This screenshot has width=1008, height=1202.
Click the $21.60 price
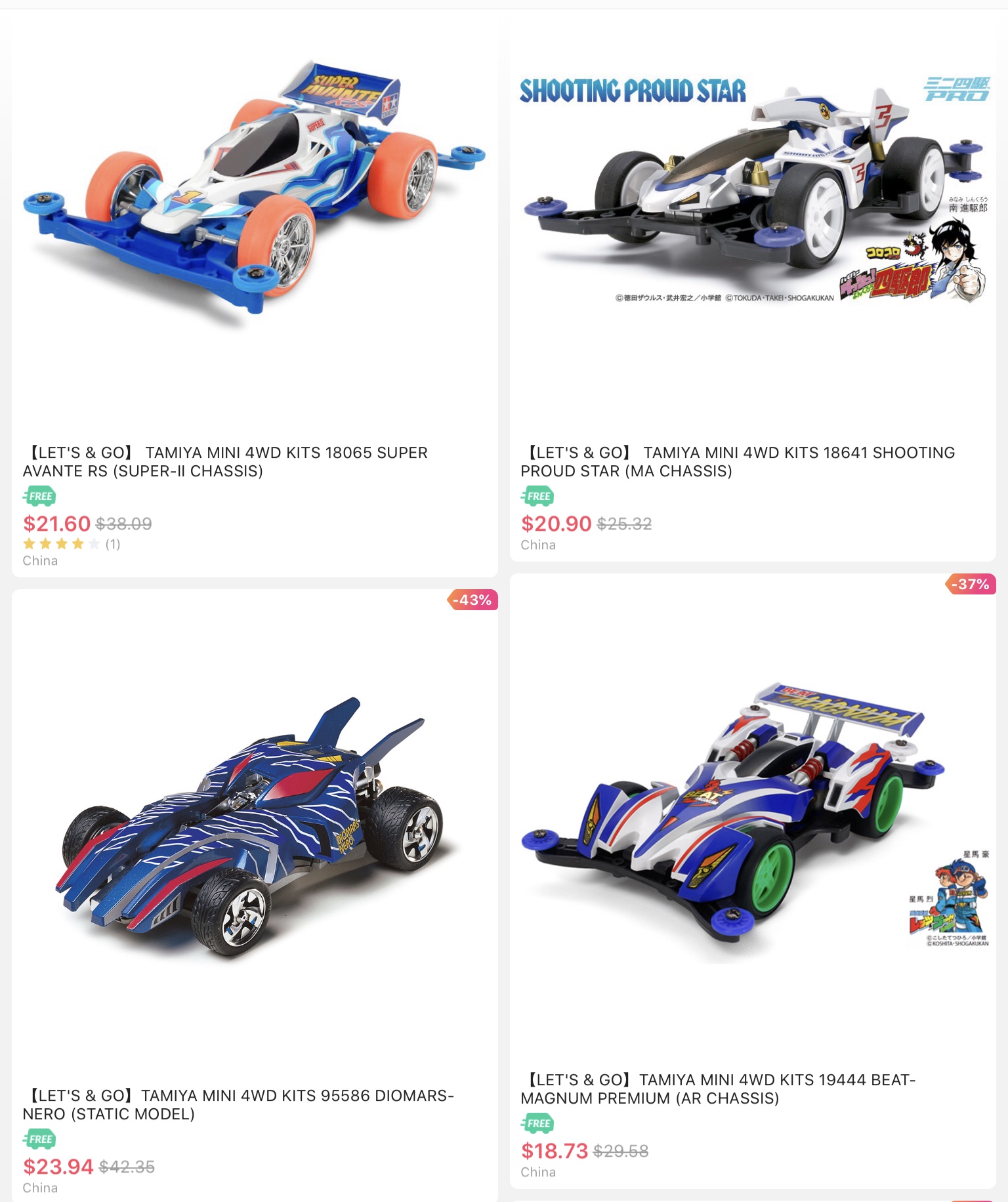(56, 524)
